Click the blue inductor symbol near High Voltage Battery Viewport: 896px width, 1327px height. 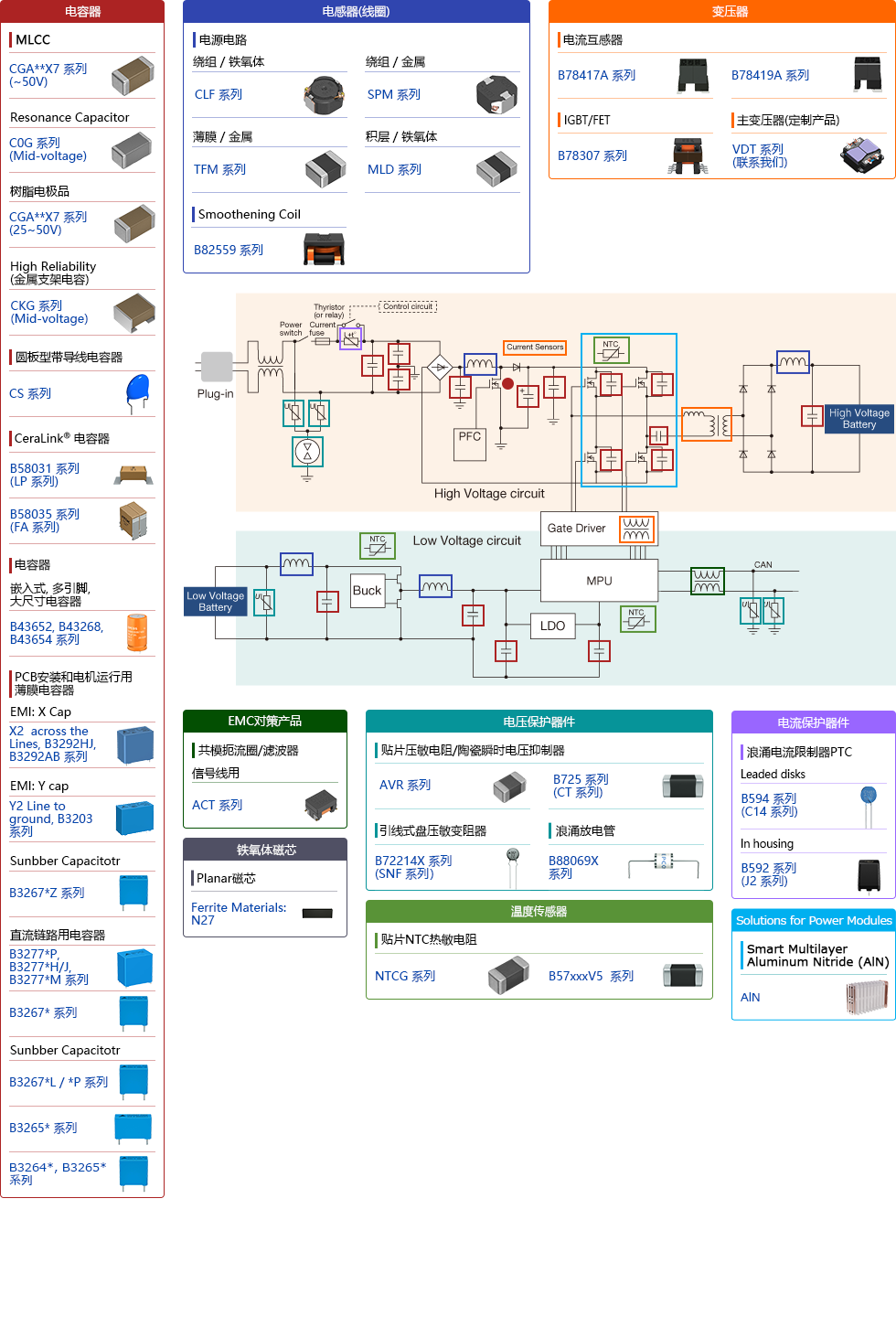click(x=793, y=363)
